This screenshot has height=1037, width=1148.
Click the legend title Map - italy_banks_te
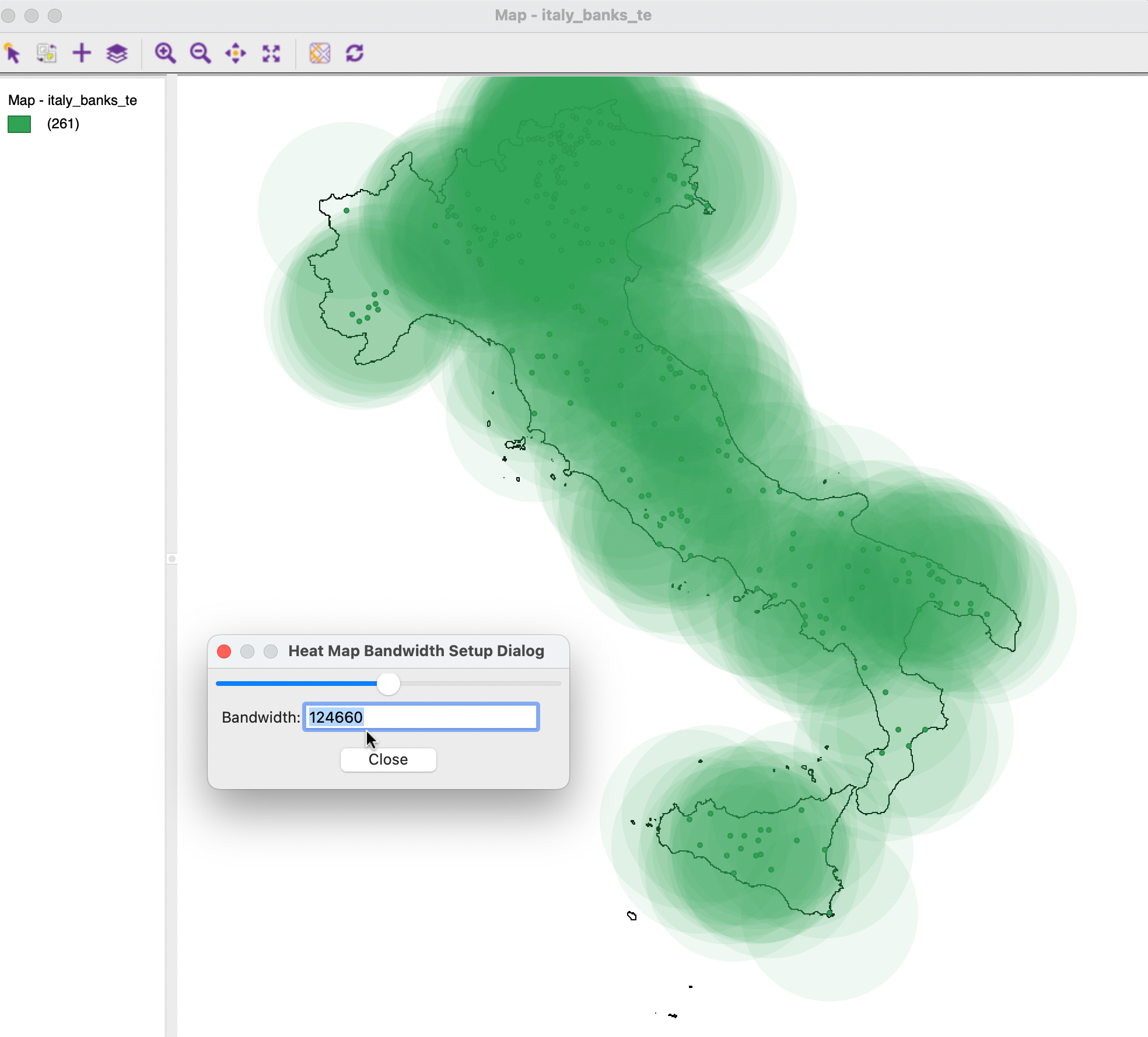(72, 100)
